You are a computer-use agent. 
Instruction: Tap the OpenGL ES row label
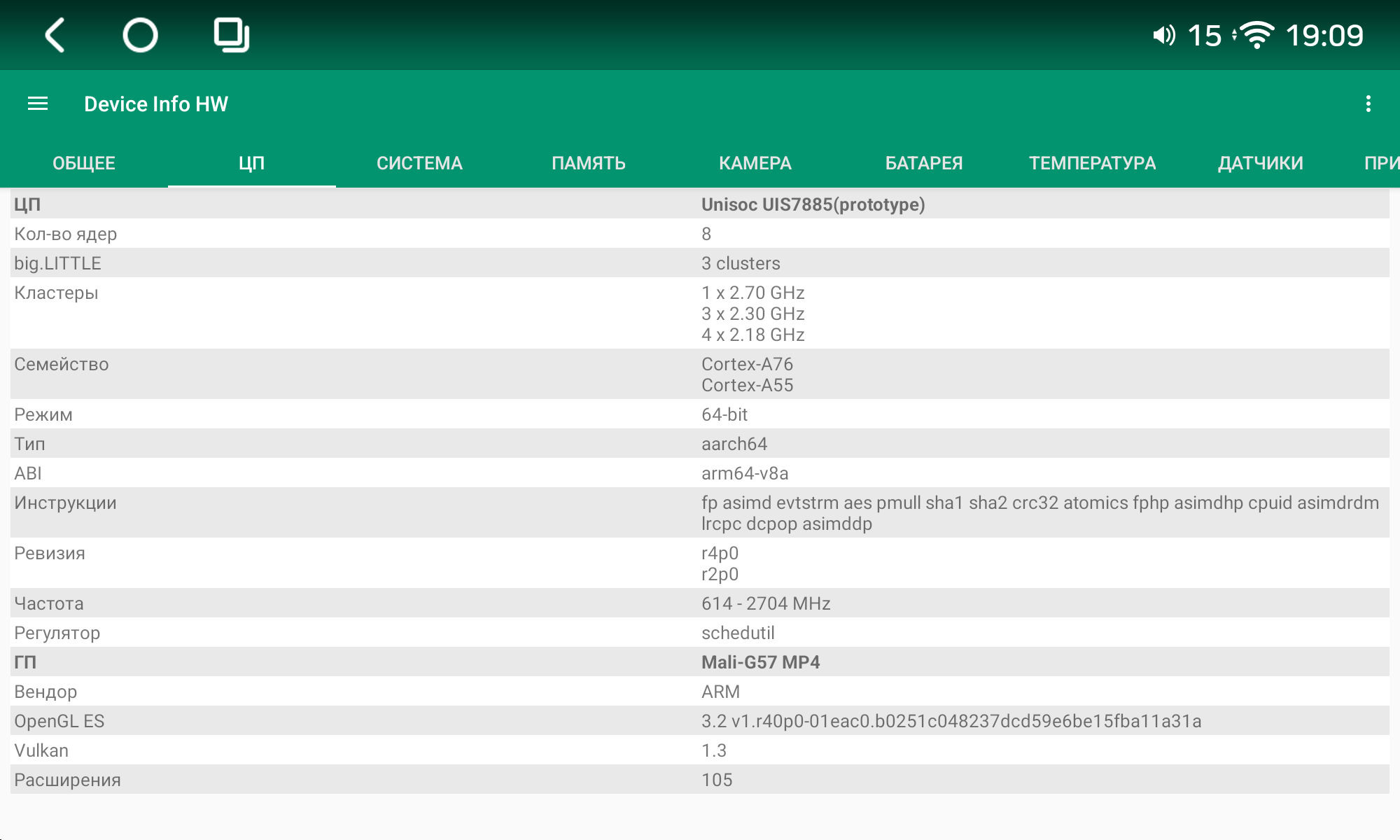point(59,721)
